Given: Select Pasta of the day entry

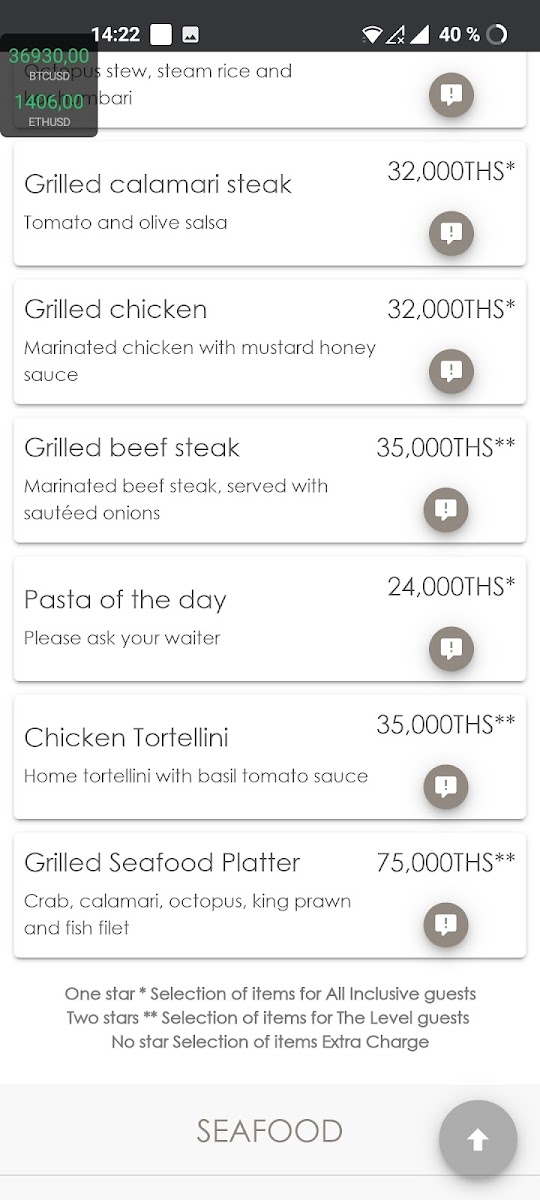Looking at the screenshot, I should tap(270, 618).
